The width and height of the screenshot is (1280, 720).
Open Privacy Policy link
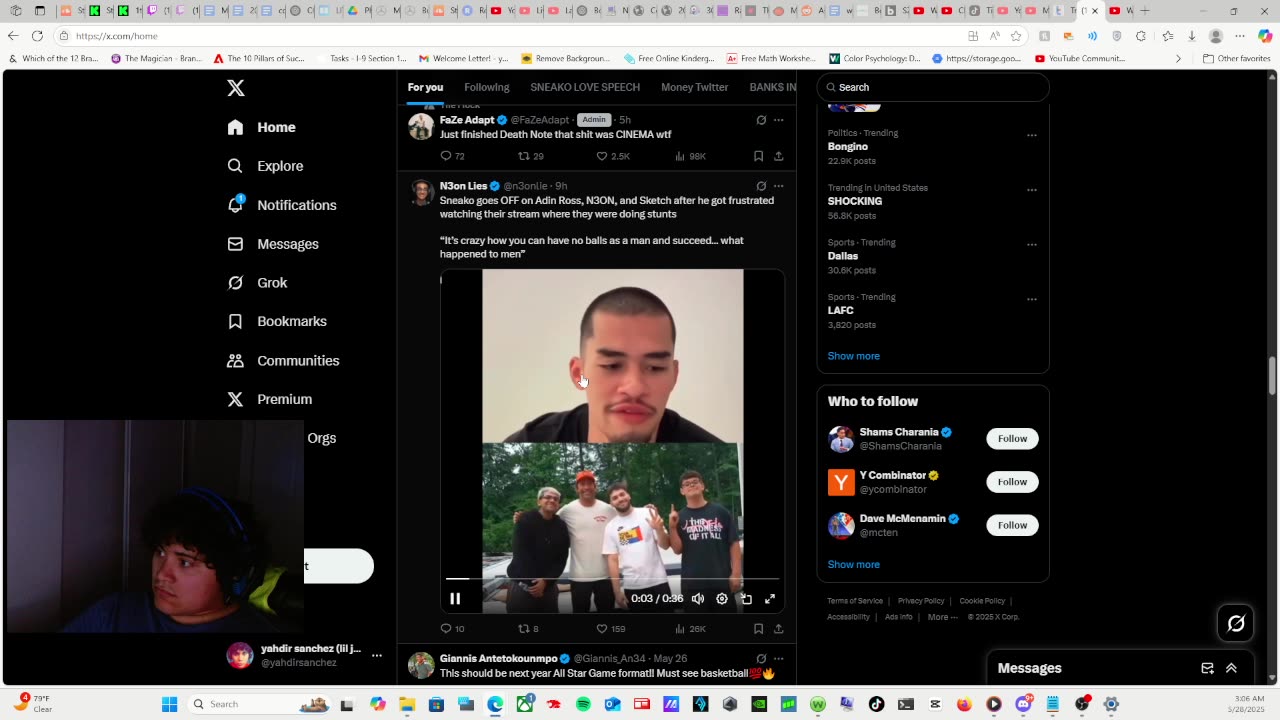coord(921,601)
